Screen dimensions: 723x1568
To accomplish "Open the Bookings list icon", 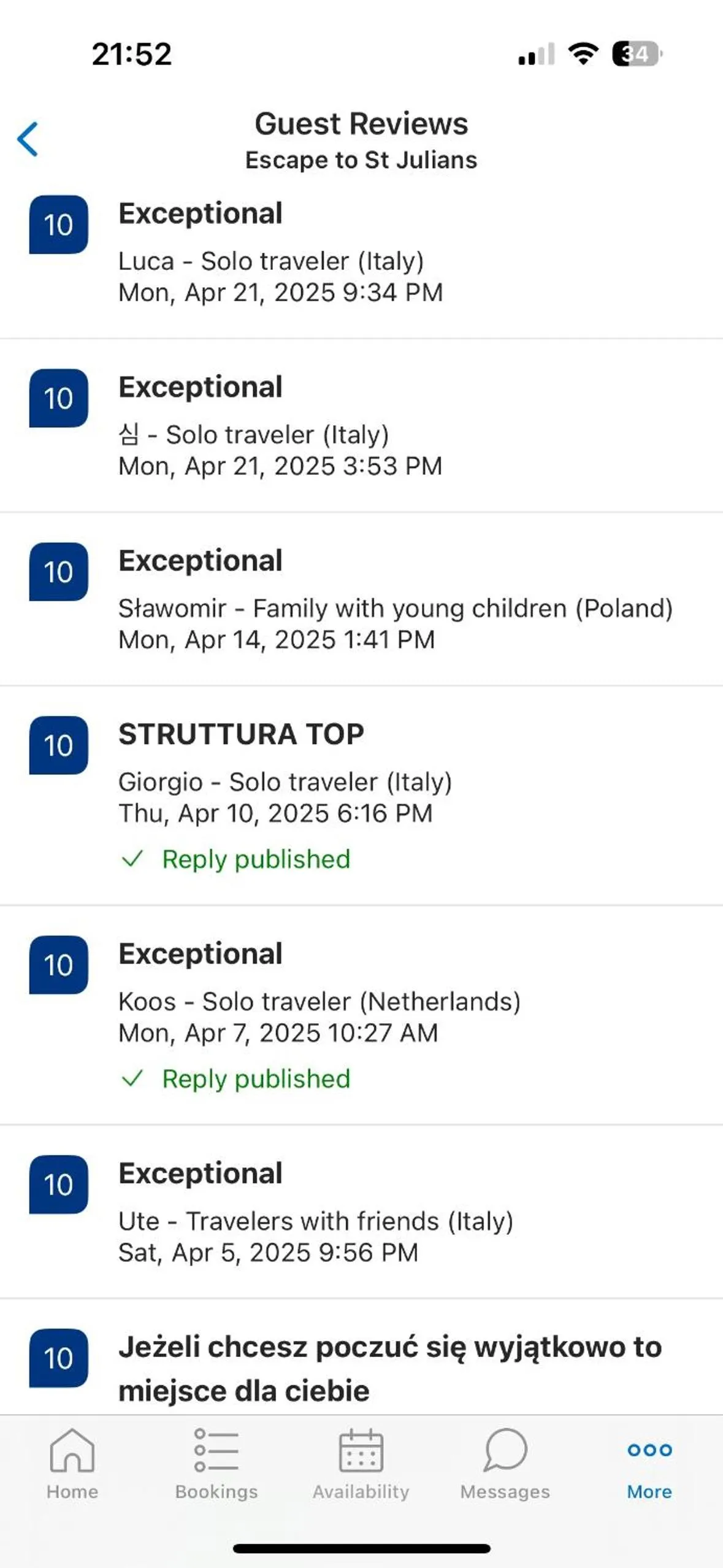I will pyautogui.click(x=216, y=1451).
